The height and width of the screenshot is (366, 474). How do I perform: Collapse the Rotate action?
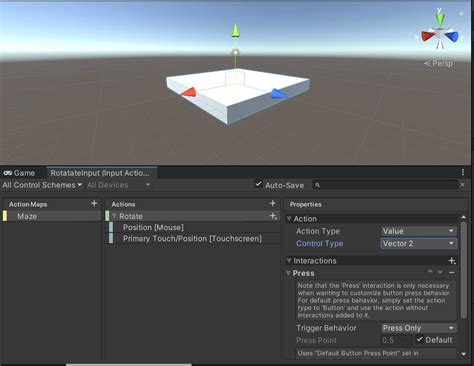tap(114, 216)
